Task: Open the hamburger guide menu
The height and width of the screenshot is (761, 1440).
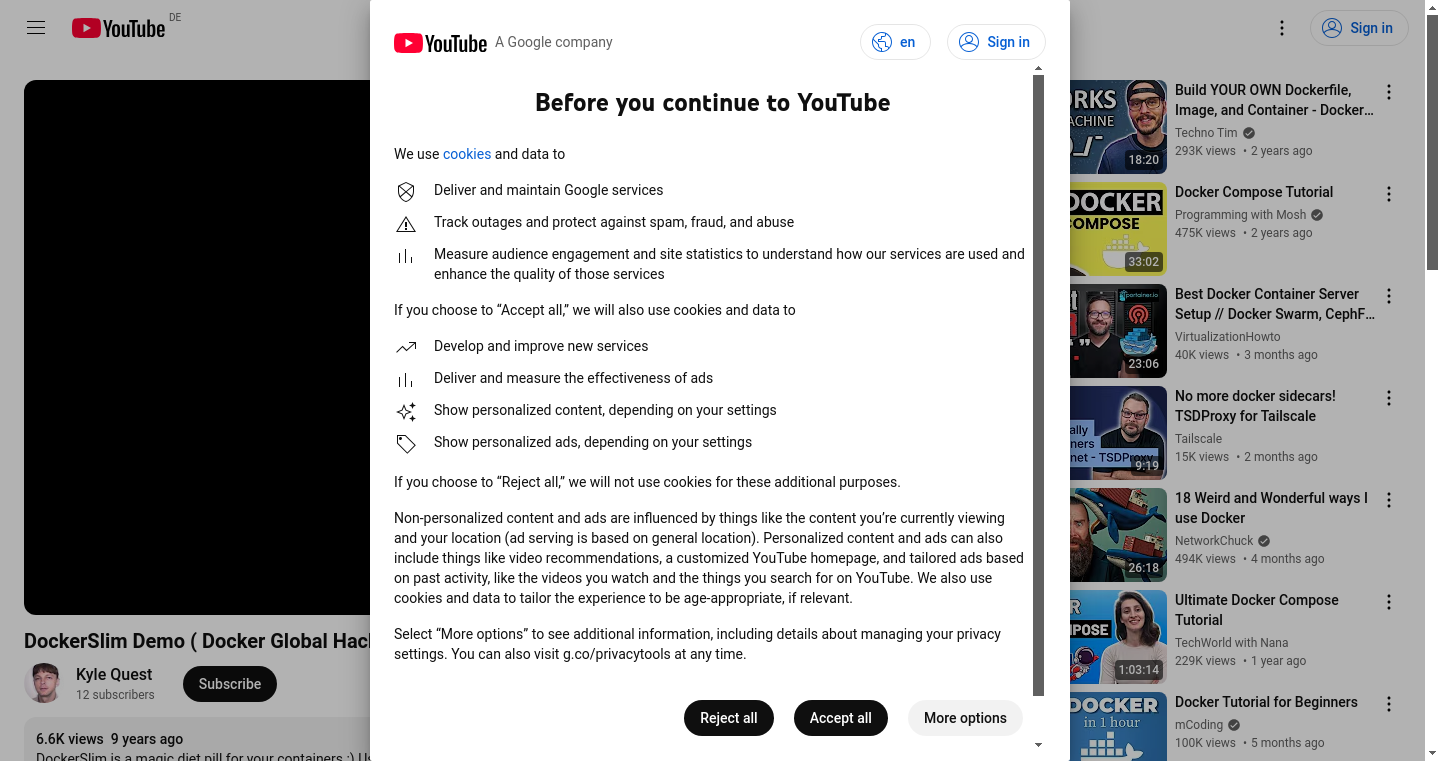Action: 36,28
